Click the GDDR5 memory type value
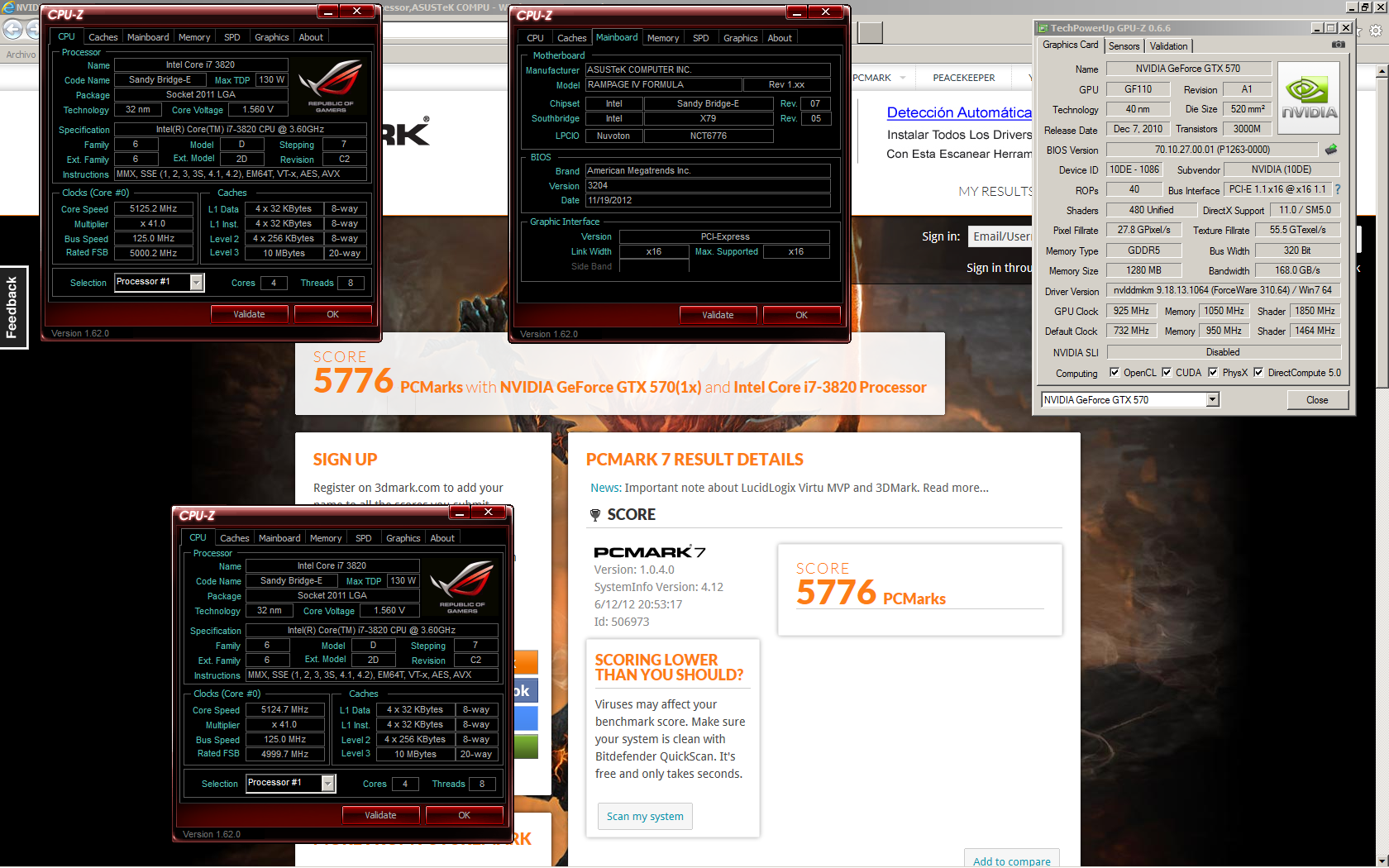 (x=1144, y=250)
